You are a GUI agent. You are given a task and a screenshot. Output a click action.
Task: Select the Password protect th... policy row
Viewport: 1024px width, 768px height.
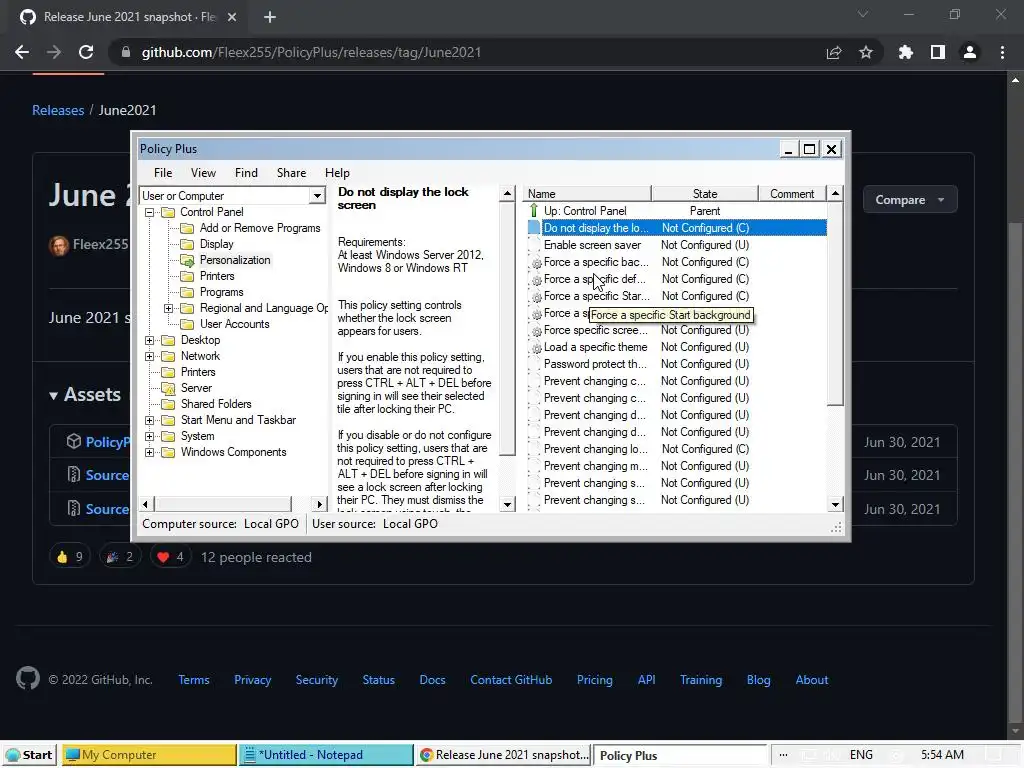(x=677, y=364)
